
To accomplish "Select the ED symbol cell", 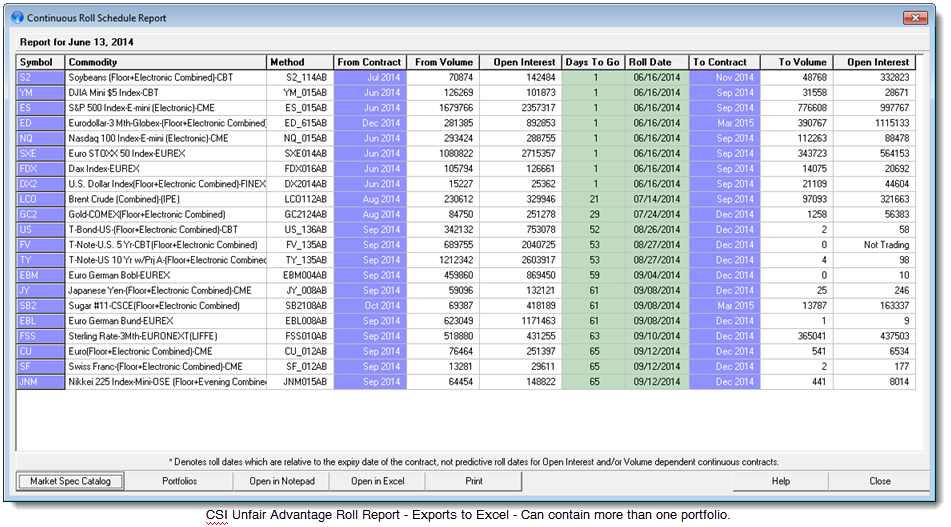I will click(x=41, y=123).
